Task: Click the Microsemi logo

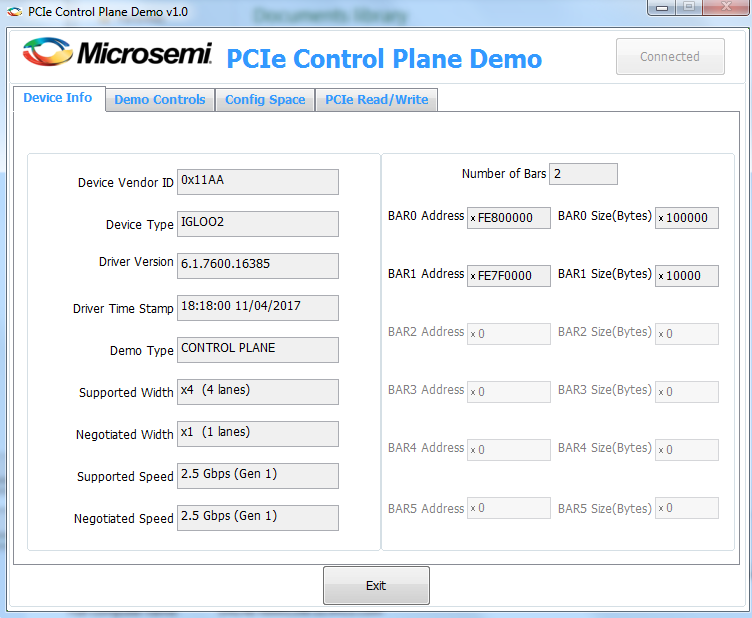Action: (118, 52)
